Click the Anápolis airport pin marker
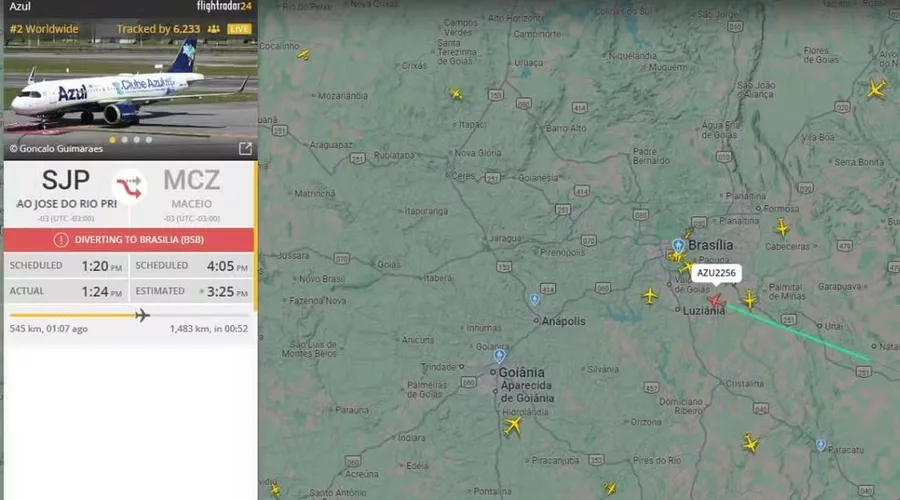This screenshot has height=500, width=900. coord(534,299)
